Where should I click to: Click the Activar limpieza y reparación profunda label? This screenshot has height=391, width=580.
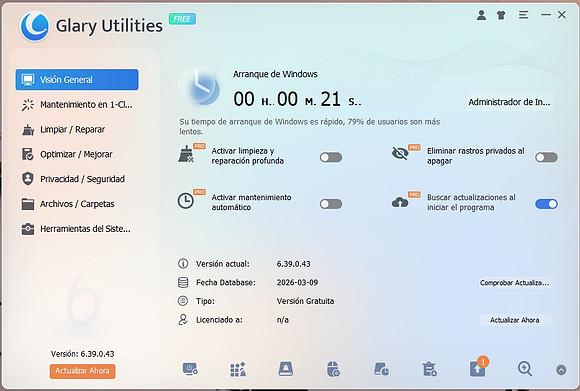(x=248, y=156)
